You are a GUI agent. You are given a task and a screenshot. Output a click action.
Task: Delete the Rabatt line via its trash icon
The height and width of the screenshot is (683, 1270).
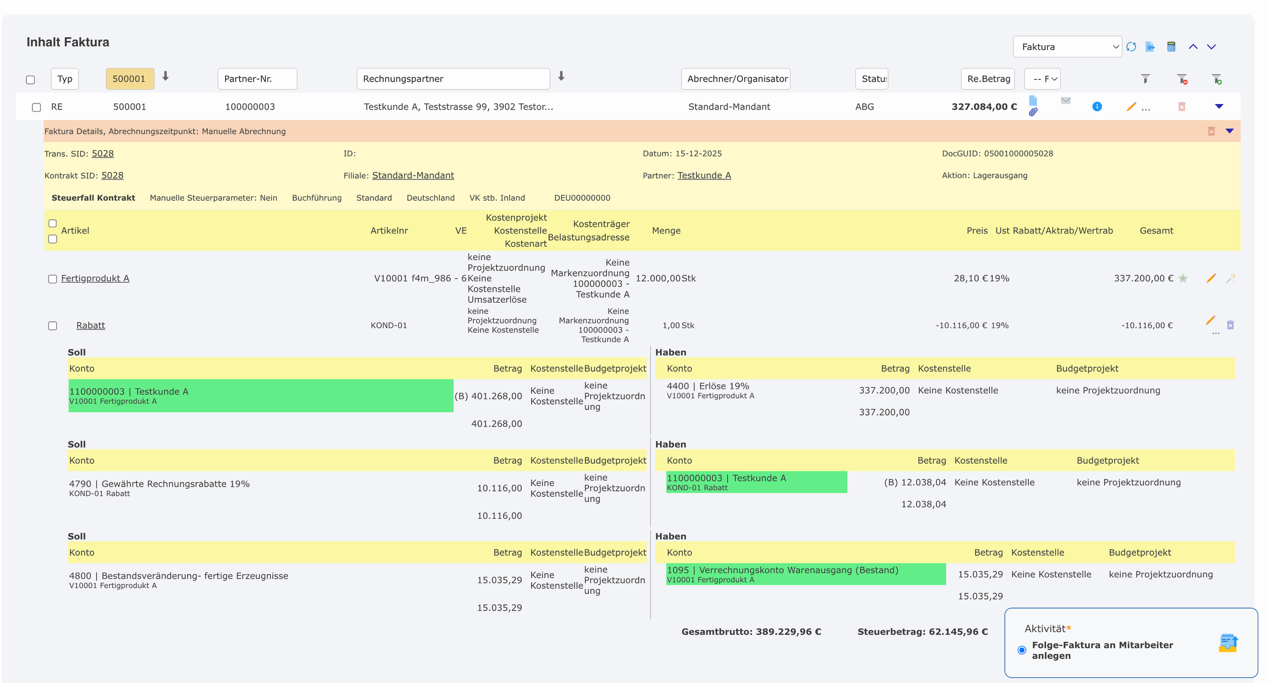pyautogui.click(x=1230, y=325)
